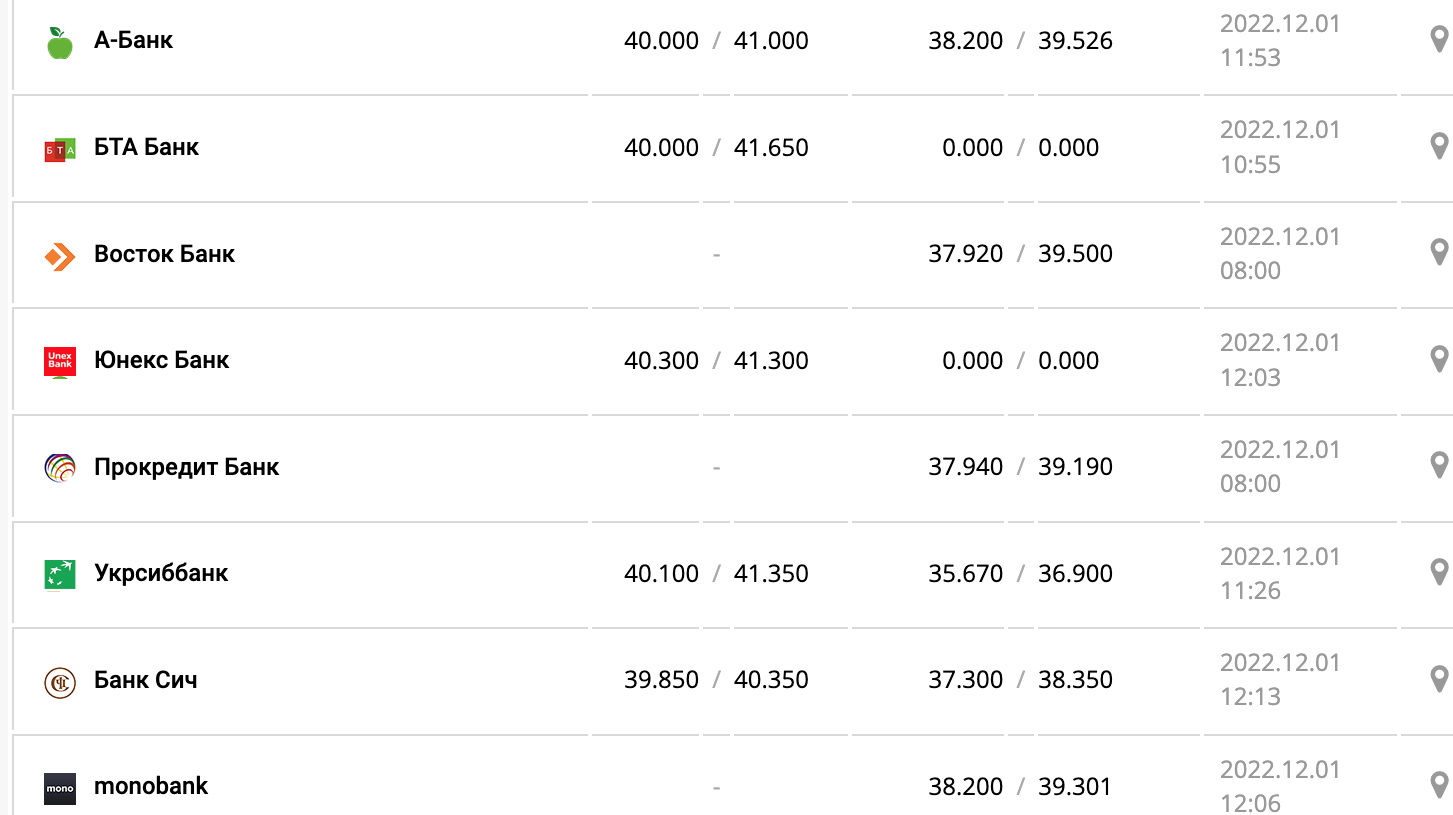The width and height of the screenshot is (1453, 815).
Task: Show БТА Банк location pin
Action: point(1439,146)
